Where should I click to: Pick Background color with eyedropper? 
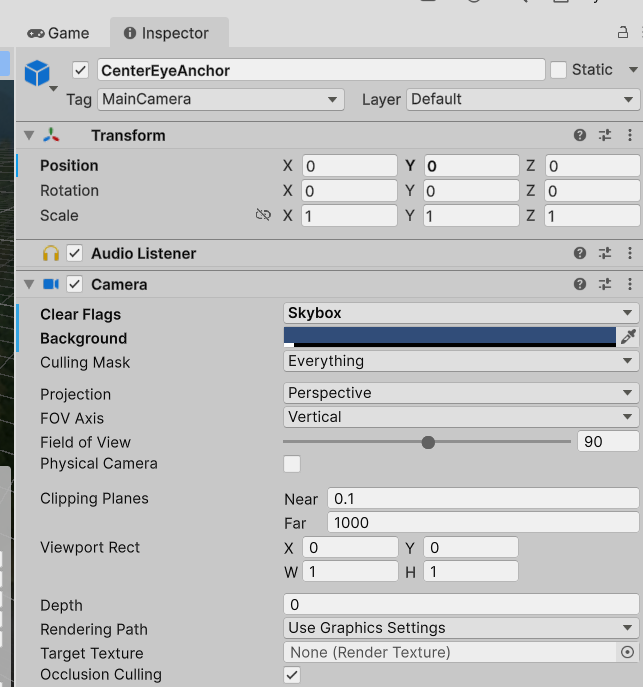(628, 337)
